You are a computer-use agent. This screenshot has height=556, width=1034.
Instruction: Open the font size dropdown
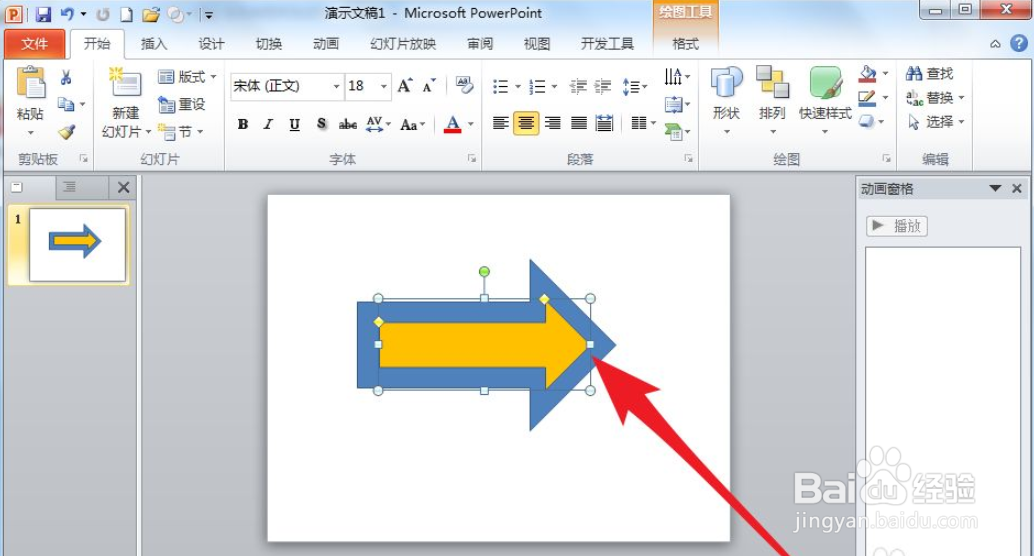(x=384, y=86)
